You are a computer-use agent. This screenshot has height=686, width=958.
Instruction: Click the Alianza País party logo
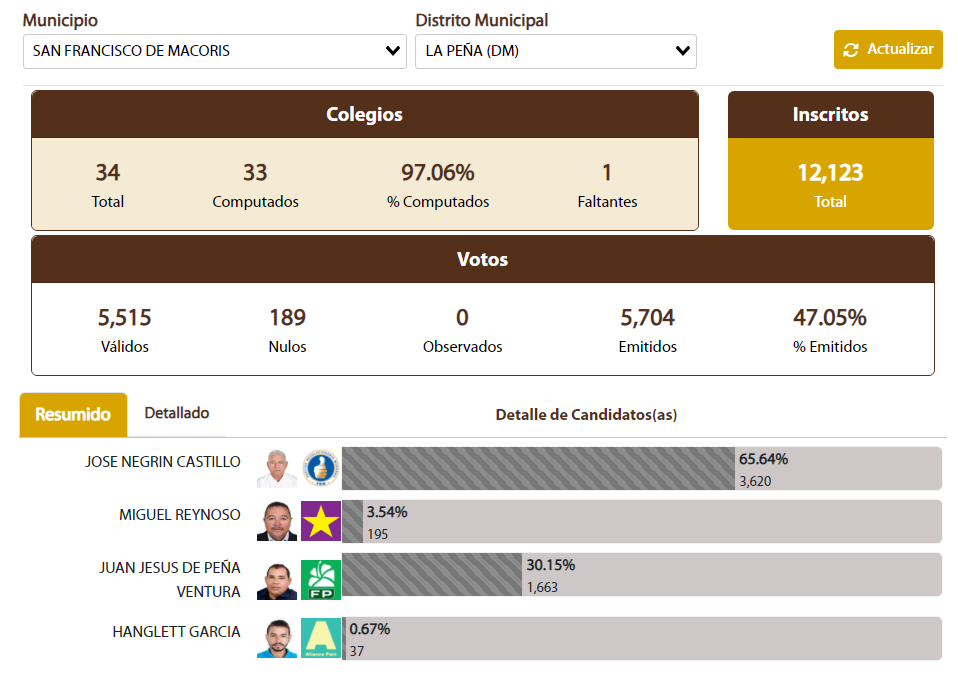(321, 638)
